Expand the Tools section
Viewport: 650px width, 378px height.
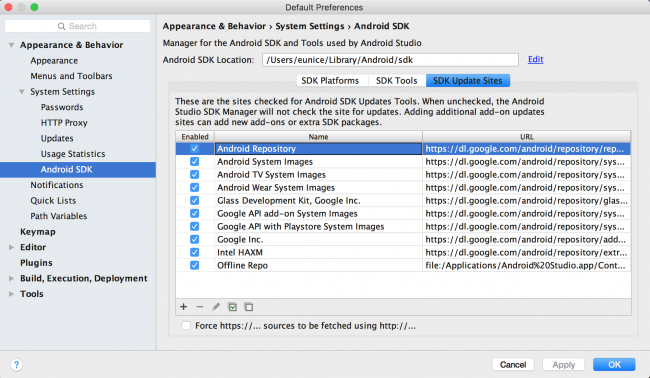(x=12, y=294)
